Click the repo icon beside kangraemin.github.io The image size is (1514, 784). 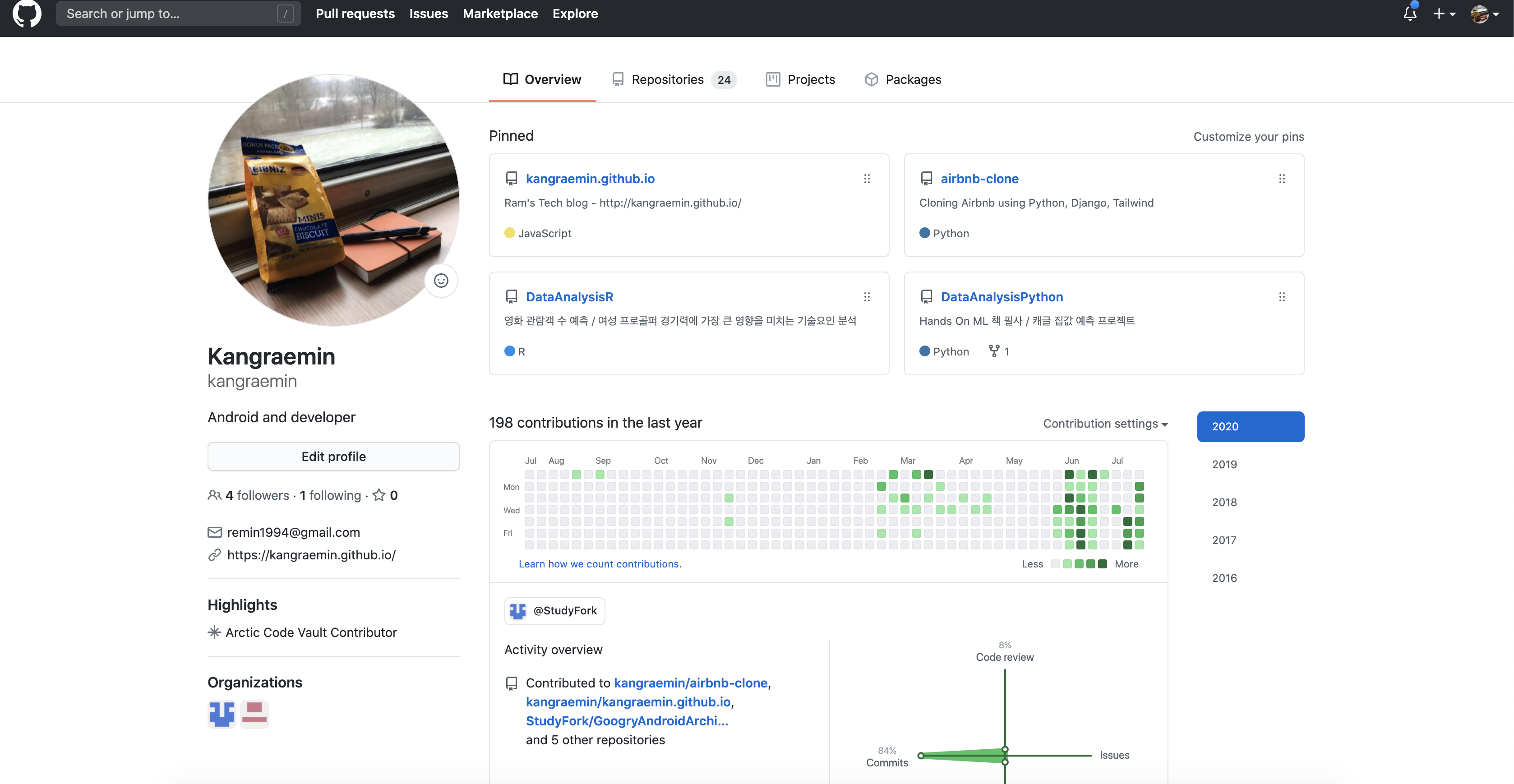coord(511,179)
